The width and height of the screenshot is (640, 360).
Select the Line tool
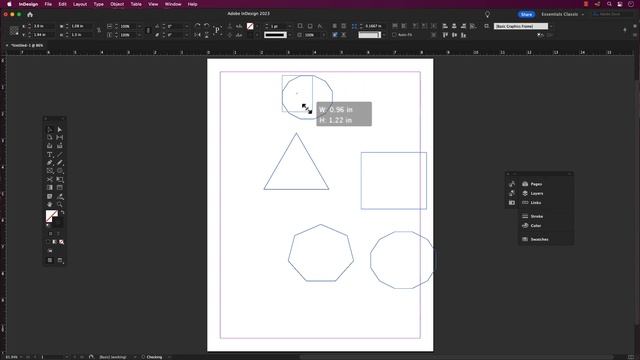(60, 155)
